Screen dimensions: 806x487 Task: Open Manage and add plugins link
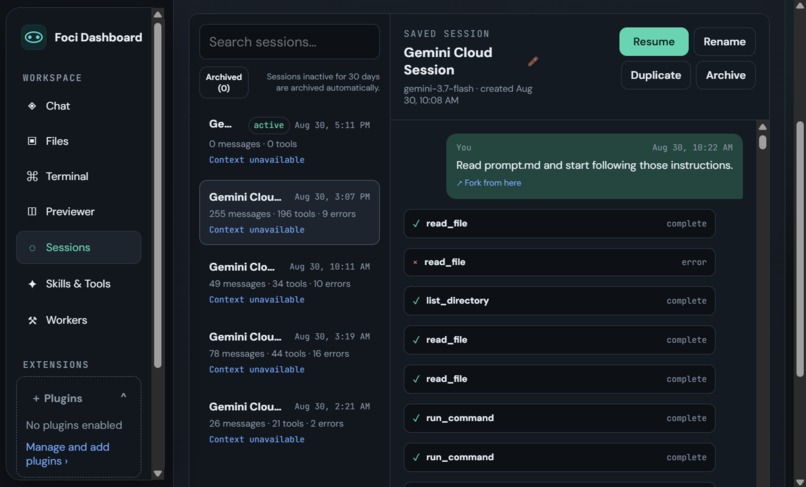pos(67,454)
